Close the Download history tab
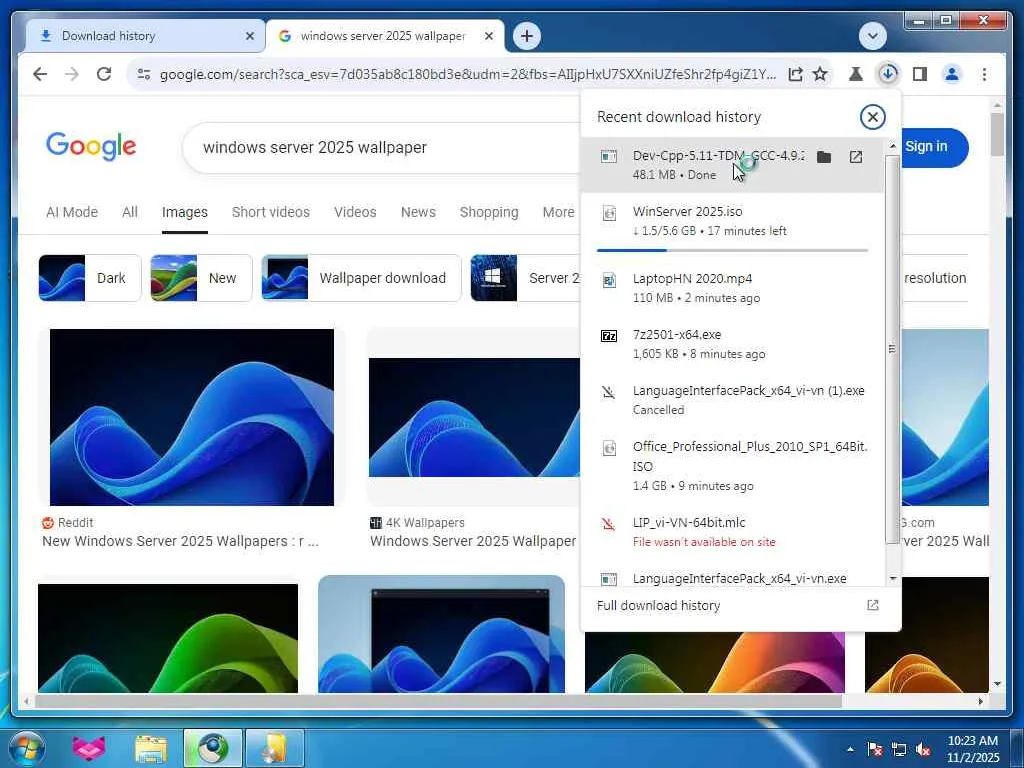This screenshot has height=768, width=1024. coord(249,36)
